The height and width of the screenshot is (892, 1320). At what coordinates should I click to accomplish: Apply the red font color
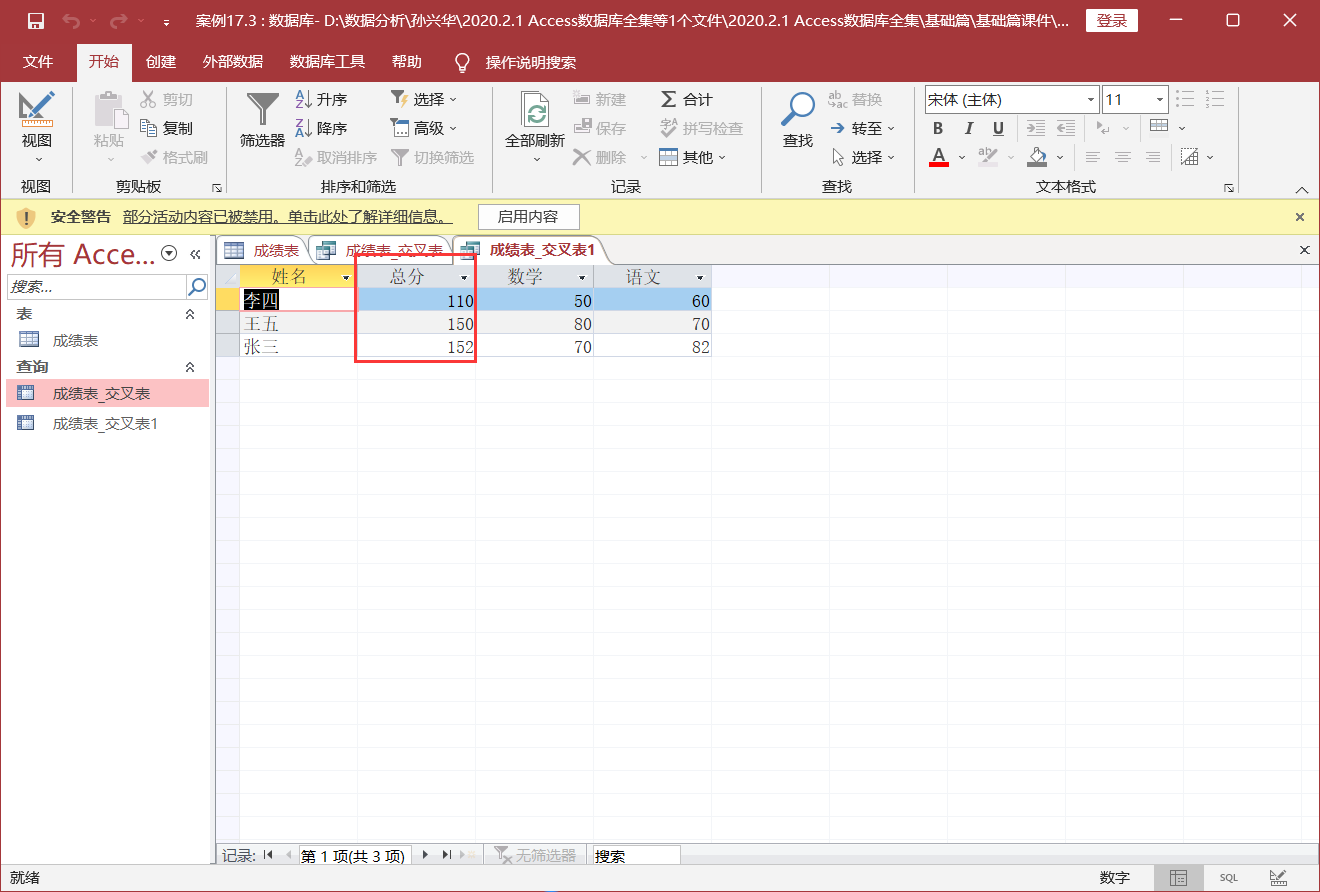tap(939, 157)
